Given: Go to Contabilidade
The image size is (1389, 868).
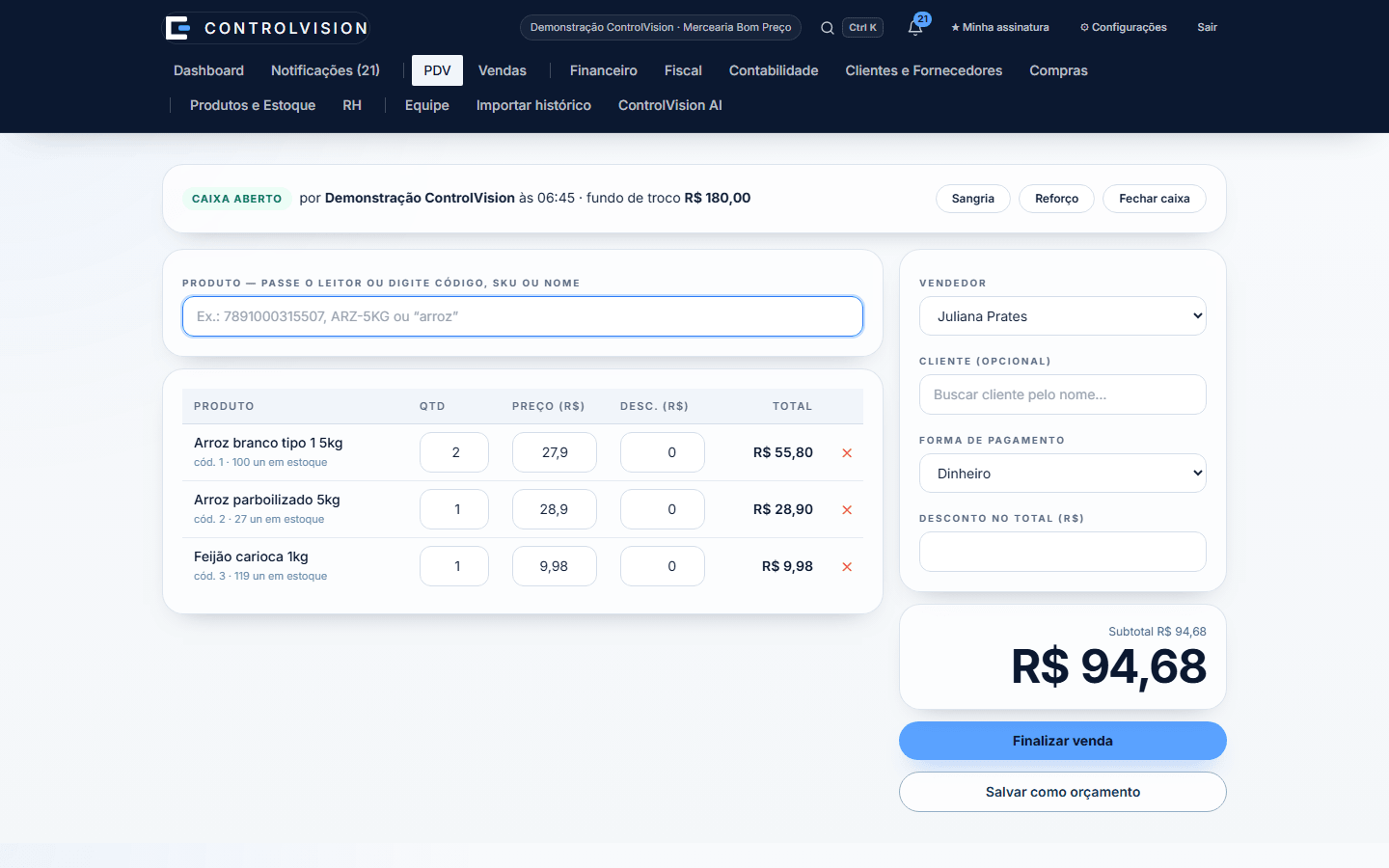Looking at the screenshot, I should pyautogui.click(x=774, y=70).
